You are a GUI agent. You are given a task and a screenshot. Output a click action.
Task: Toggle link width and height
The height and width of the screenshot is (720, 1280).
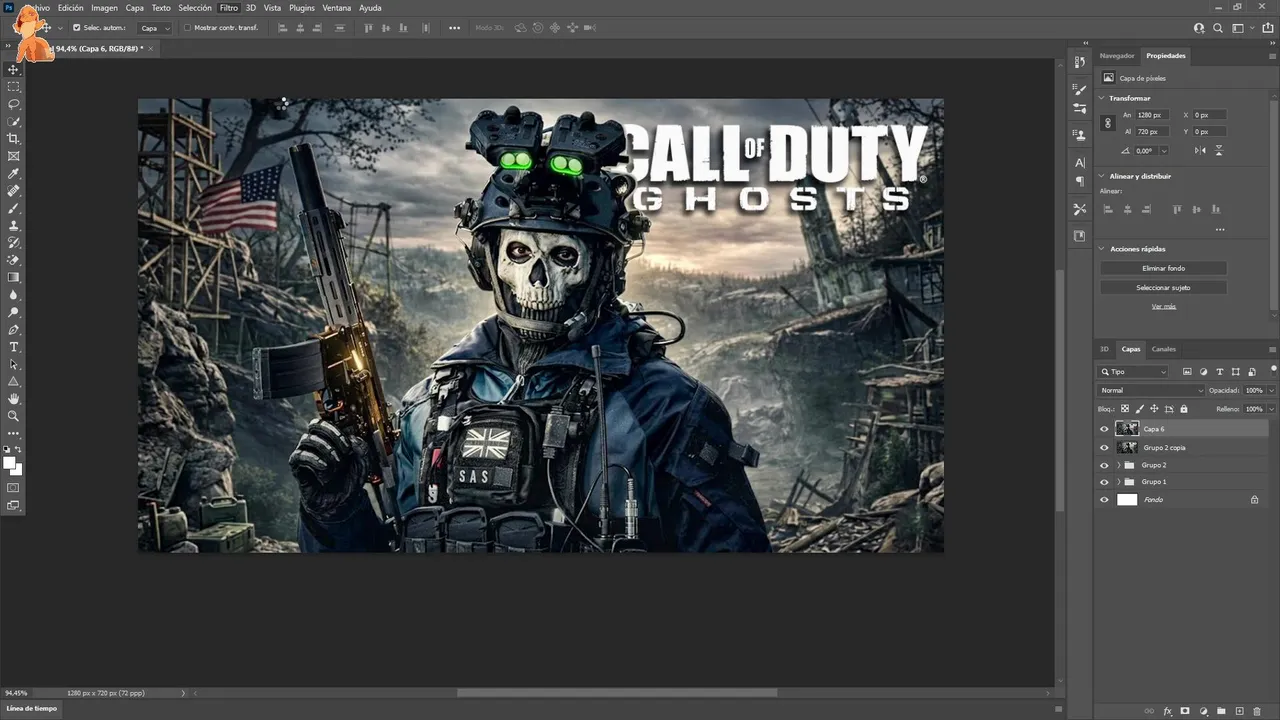pos(1108,123)
